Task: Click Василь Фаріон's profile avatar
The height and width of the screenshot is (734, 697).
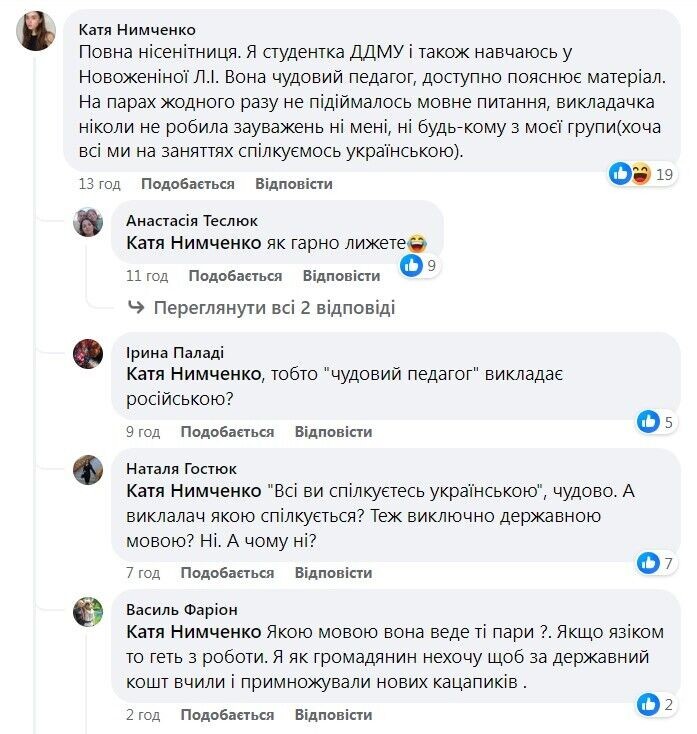Action: pos(88,611)
